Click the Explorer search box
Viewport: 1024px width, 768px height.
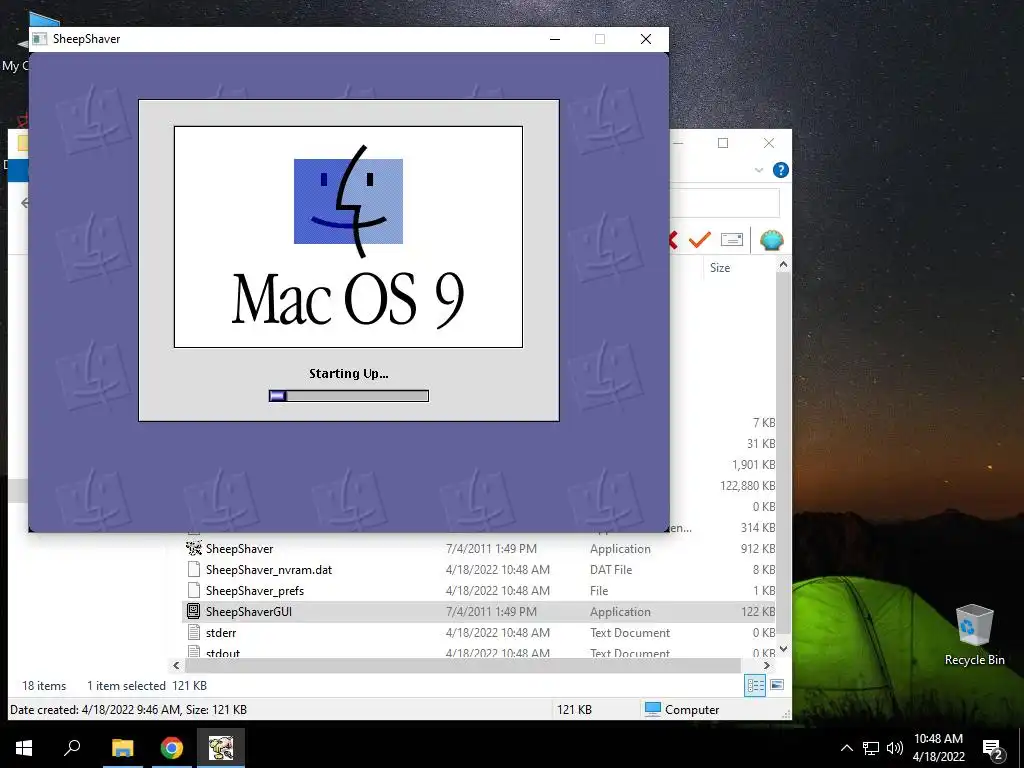[x=725, y=202]
